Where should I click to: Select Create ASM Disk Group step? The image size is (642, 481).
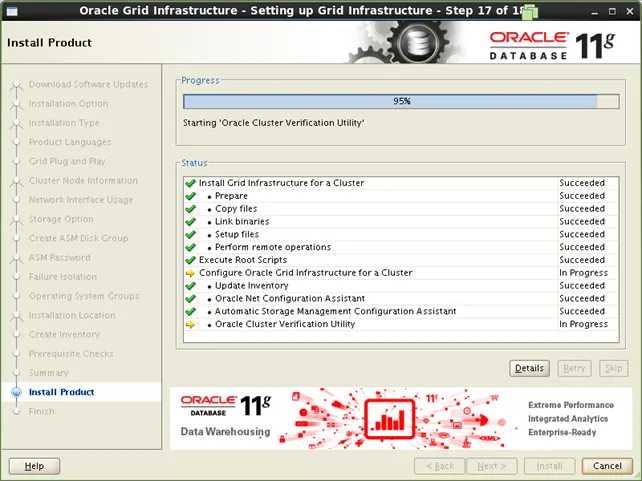pos(78,238)
